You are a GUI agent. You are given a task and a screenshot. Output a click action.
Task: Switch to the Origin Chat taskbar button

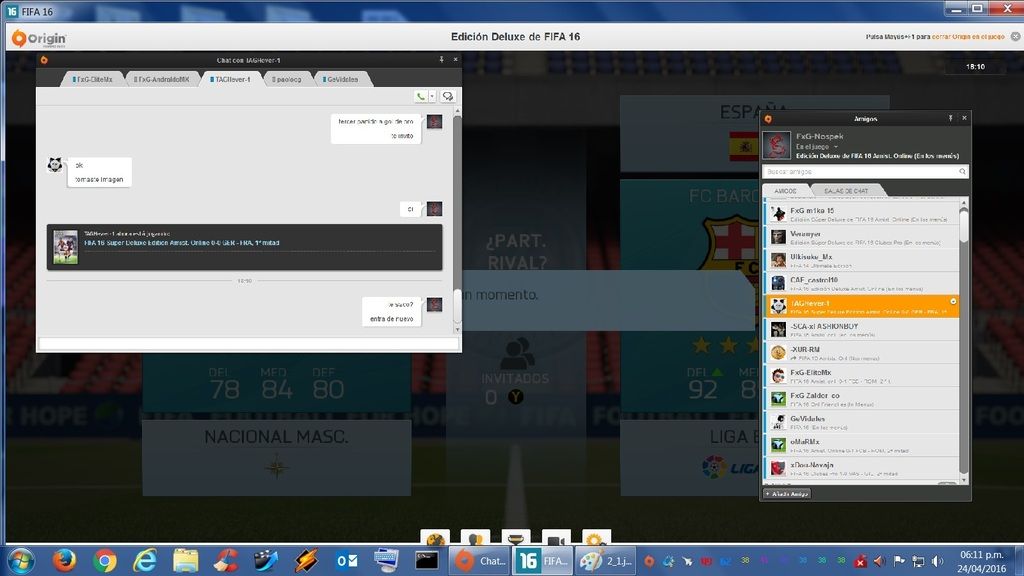(479, 561)
